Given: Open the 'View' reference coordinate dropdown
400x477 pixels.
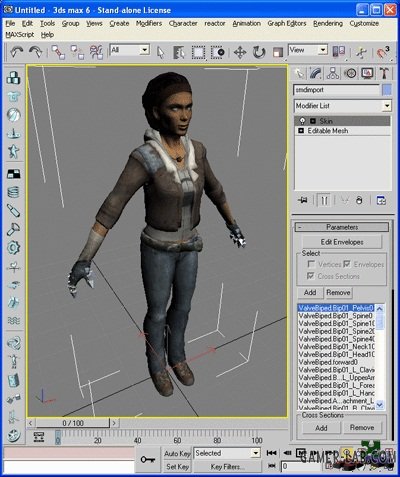Looking at the screenshot, I should tap(323, 50).
